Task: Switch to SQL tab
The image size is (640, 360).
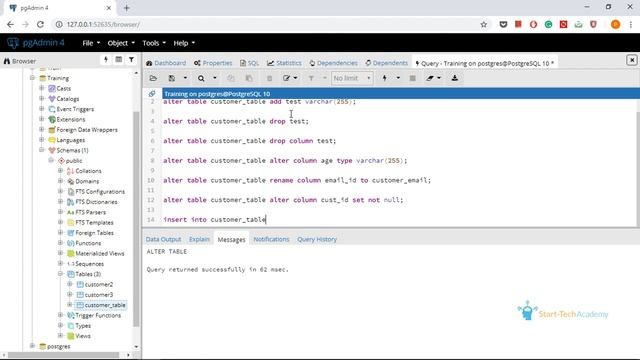Action: coord(249,63)
